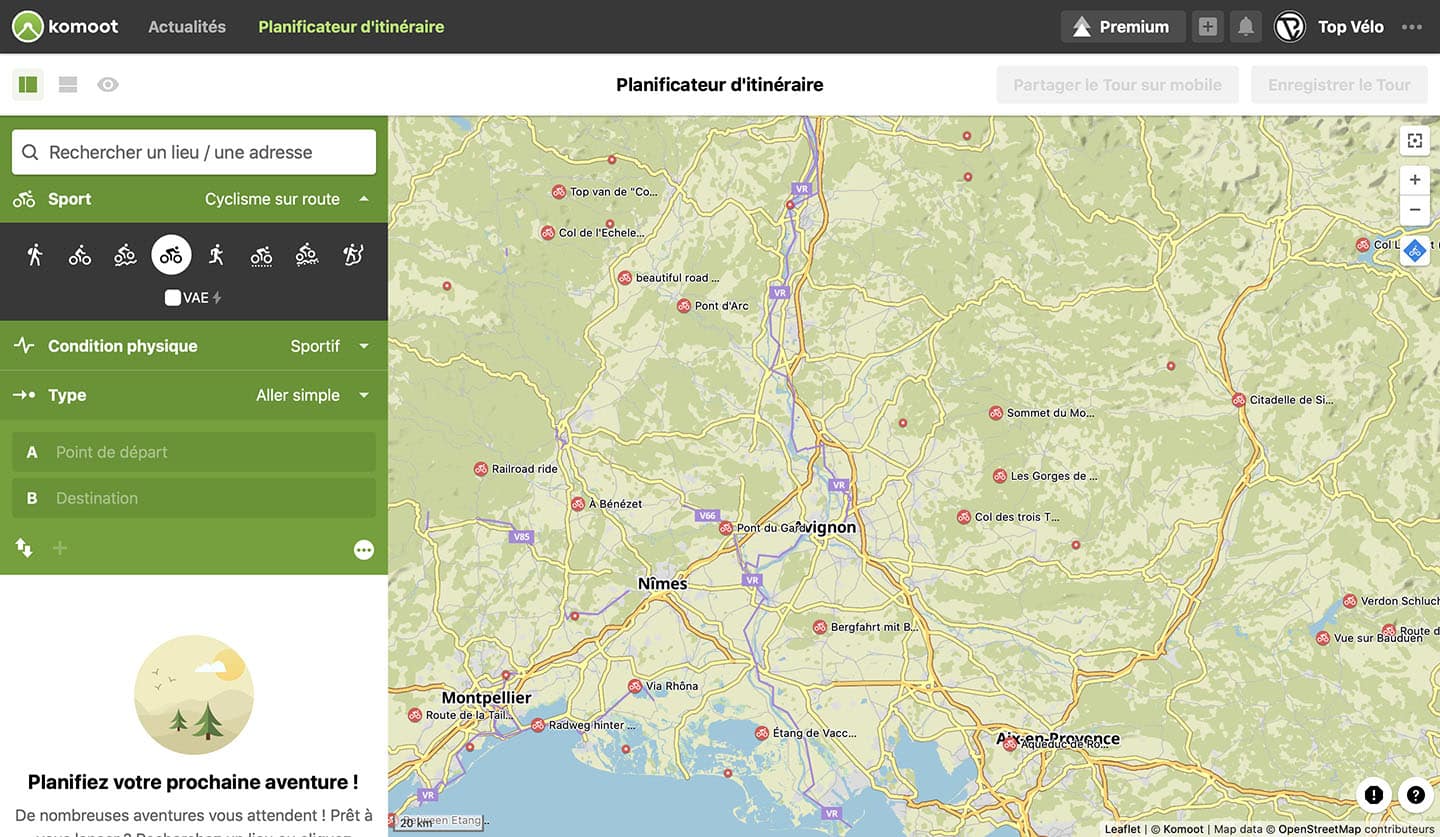
Task: Click the Premium button
Action: (1123, 27)
